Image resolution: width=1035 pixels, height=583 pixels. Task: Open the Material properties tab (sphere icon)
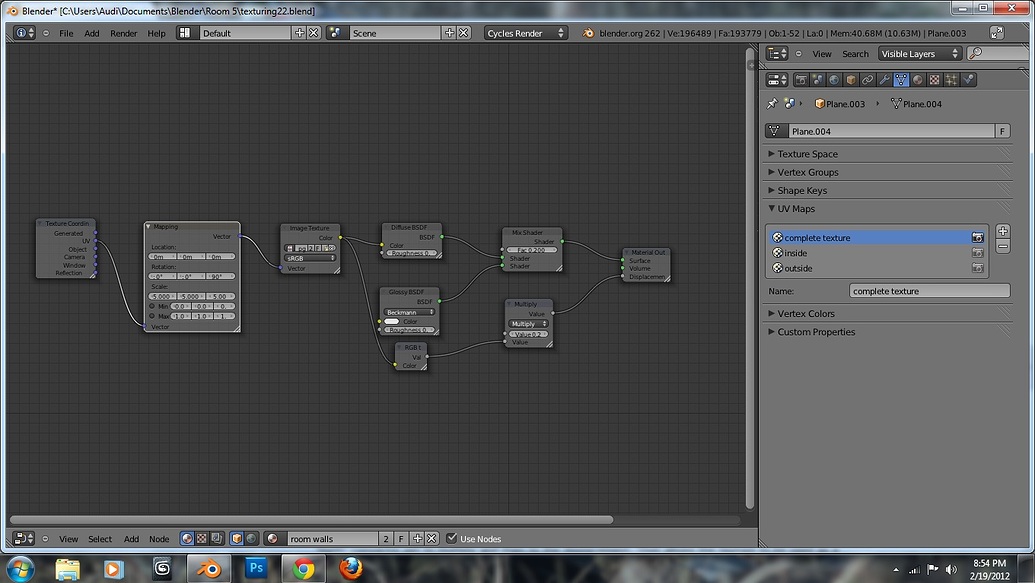coord(918,80)
